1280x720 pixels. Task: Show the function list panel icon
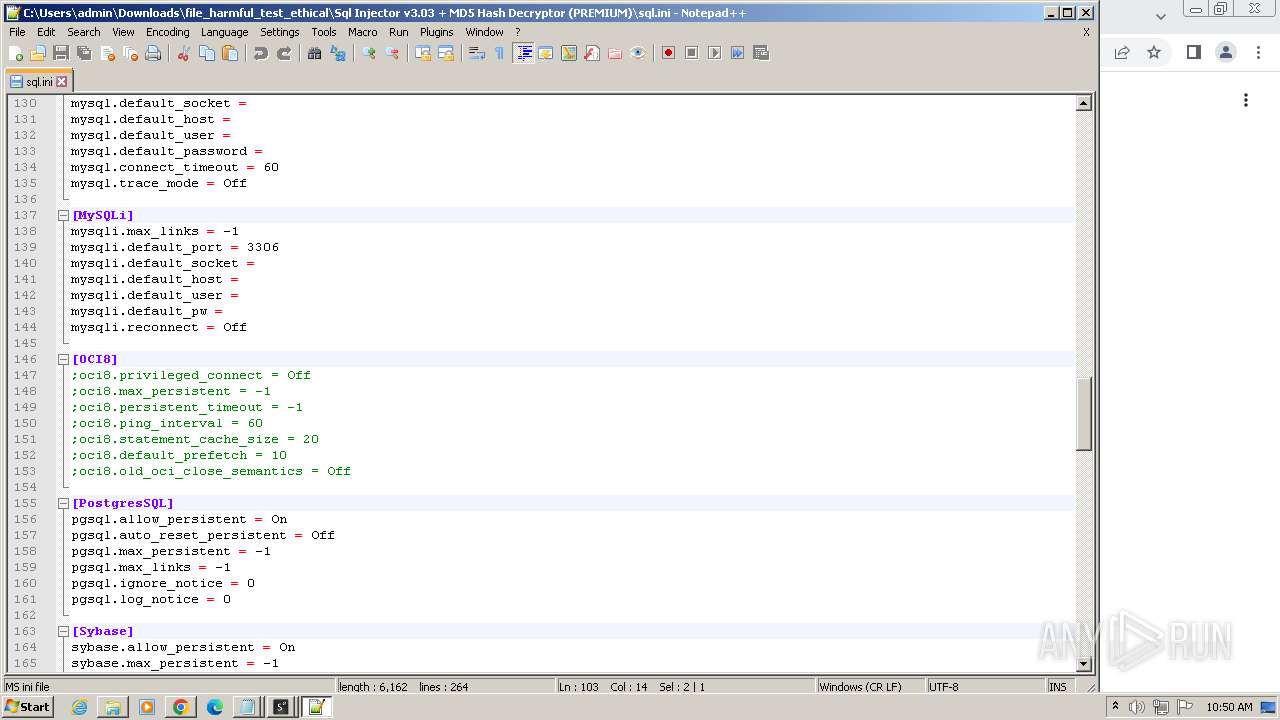coord(592,53)
